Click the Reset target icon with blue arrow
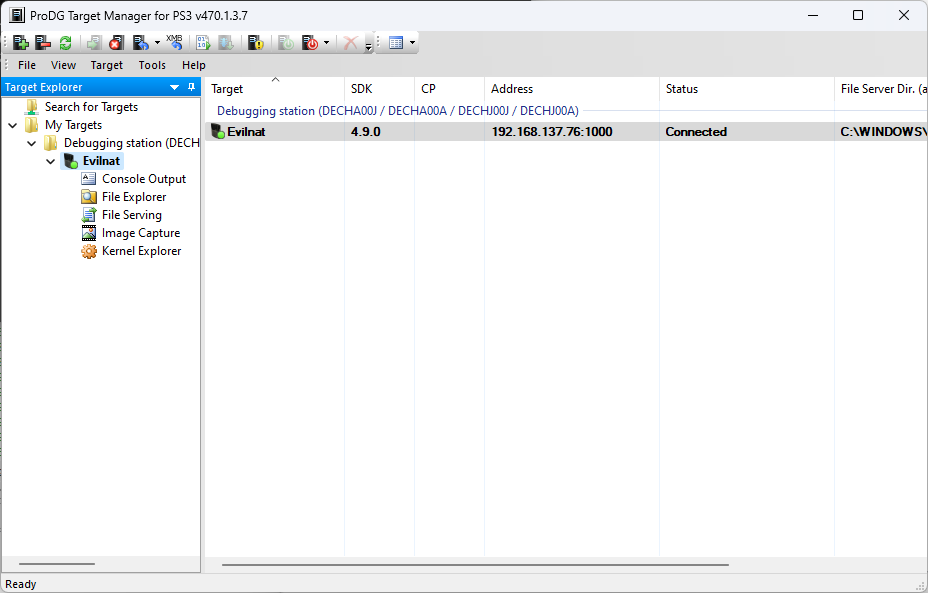Screen dimensions: 928x593 coord(140,43)
